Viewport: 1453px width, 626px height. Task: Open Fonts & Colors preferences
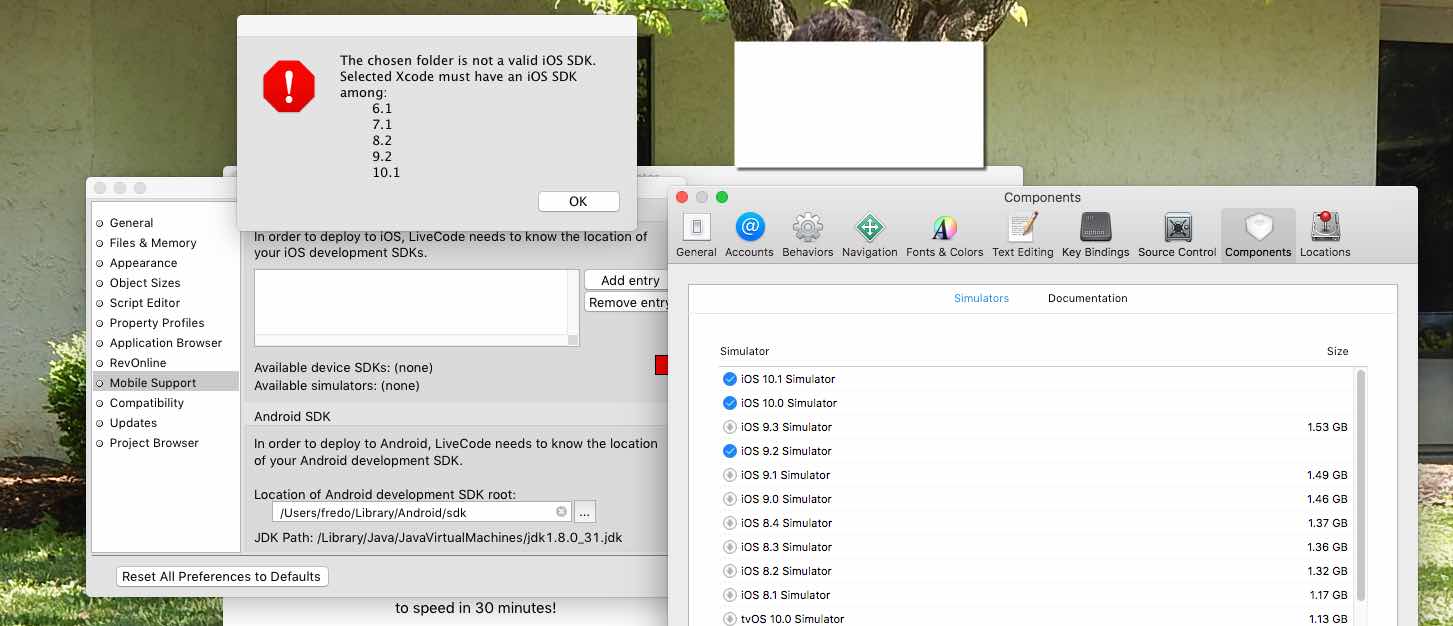click(x=944, y=229)
